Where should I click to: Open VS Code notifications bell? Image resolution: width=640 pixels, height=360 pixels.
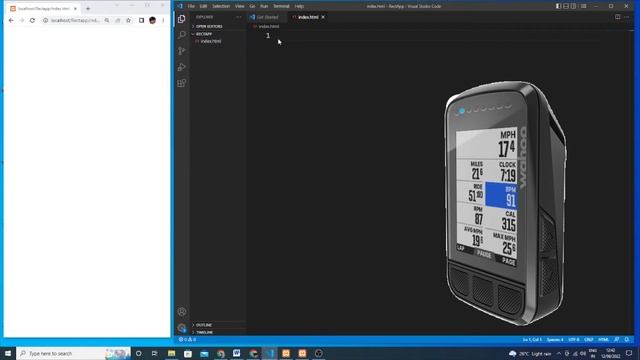[627, 340]
